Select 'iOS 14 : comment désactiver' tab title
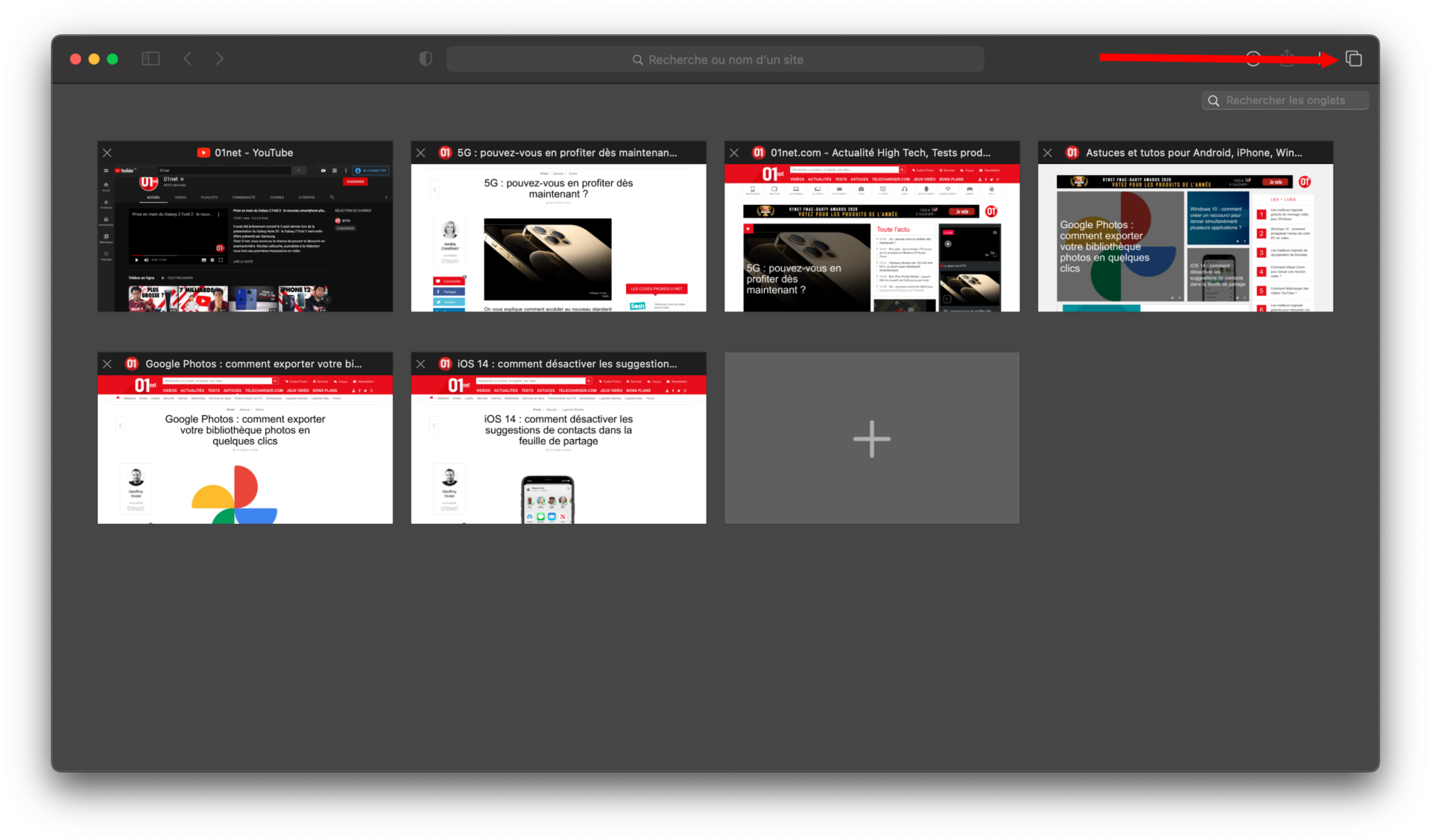This screenshot has width=1431, height=840. [x=567, y=364]
